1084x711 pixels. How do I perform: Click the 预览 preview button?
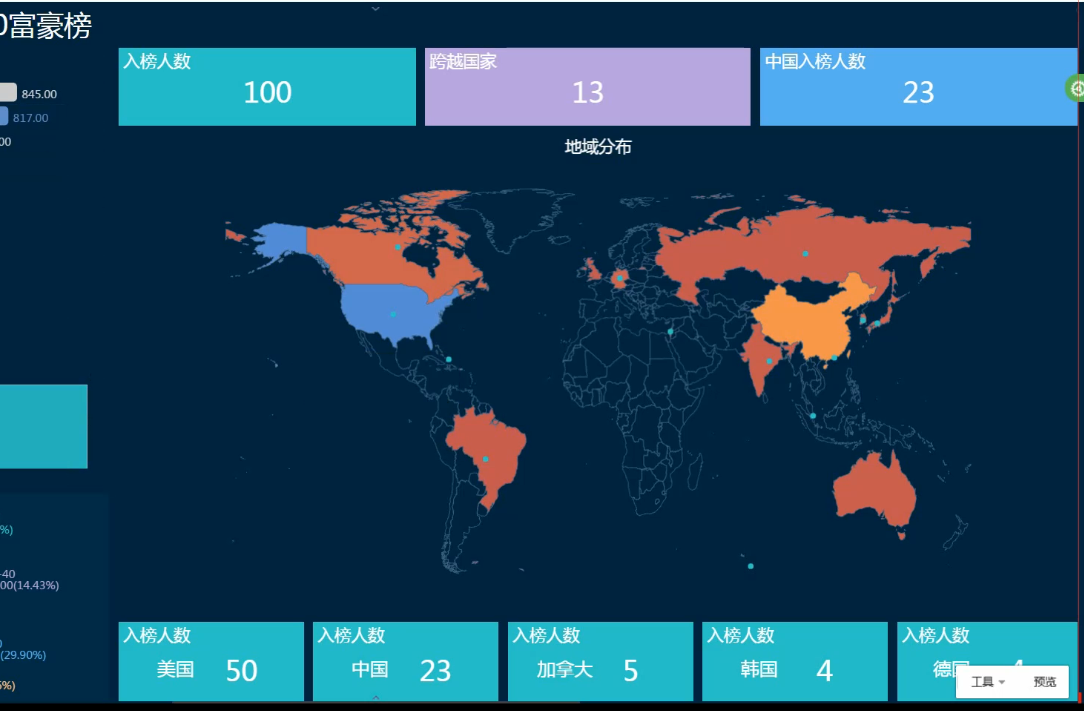pos(1044,682)
